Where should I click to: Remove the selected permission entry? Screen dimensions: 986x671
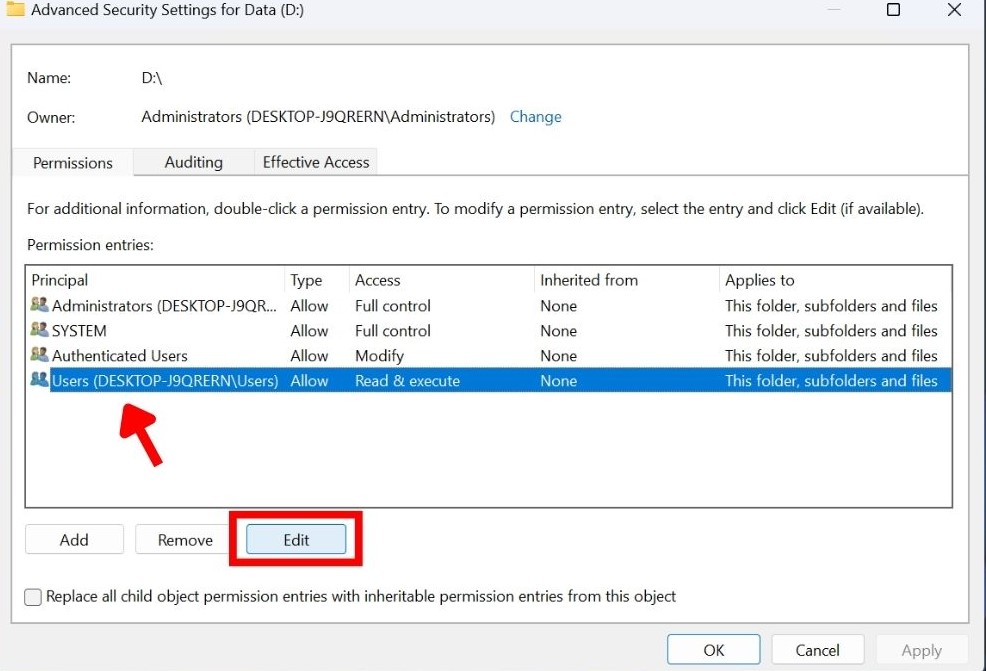pyautogui.click(x=182, y=539)
